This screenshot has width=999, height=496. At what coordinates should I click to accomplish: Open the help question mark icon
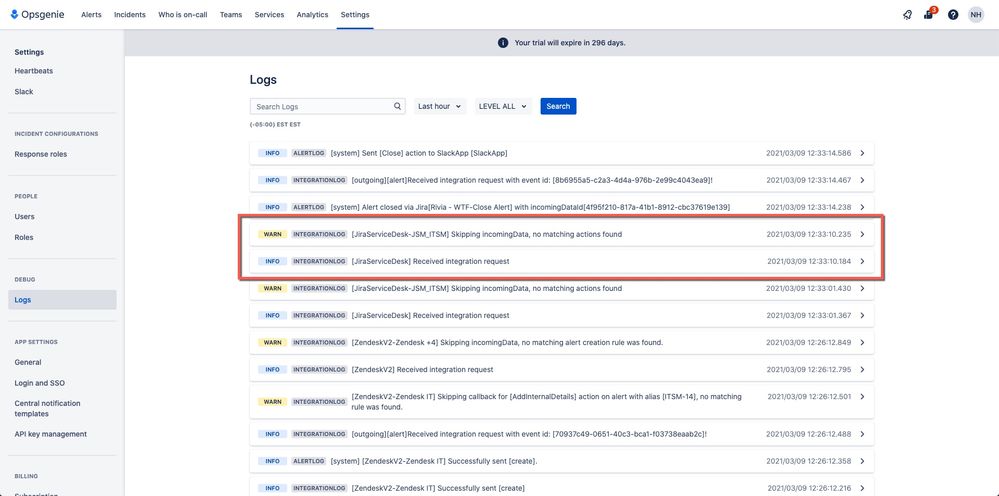click(x=952, y=15)
